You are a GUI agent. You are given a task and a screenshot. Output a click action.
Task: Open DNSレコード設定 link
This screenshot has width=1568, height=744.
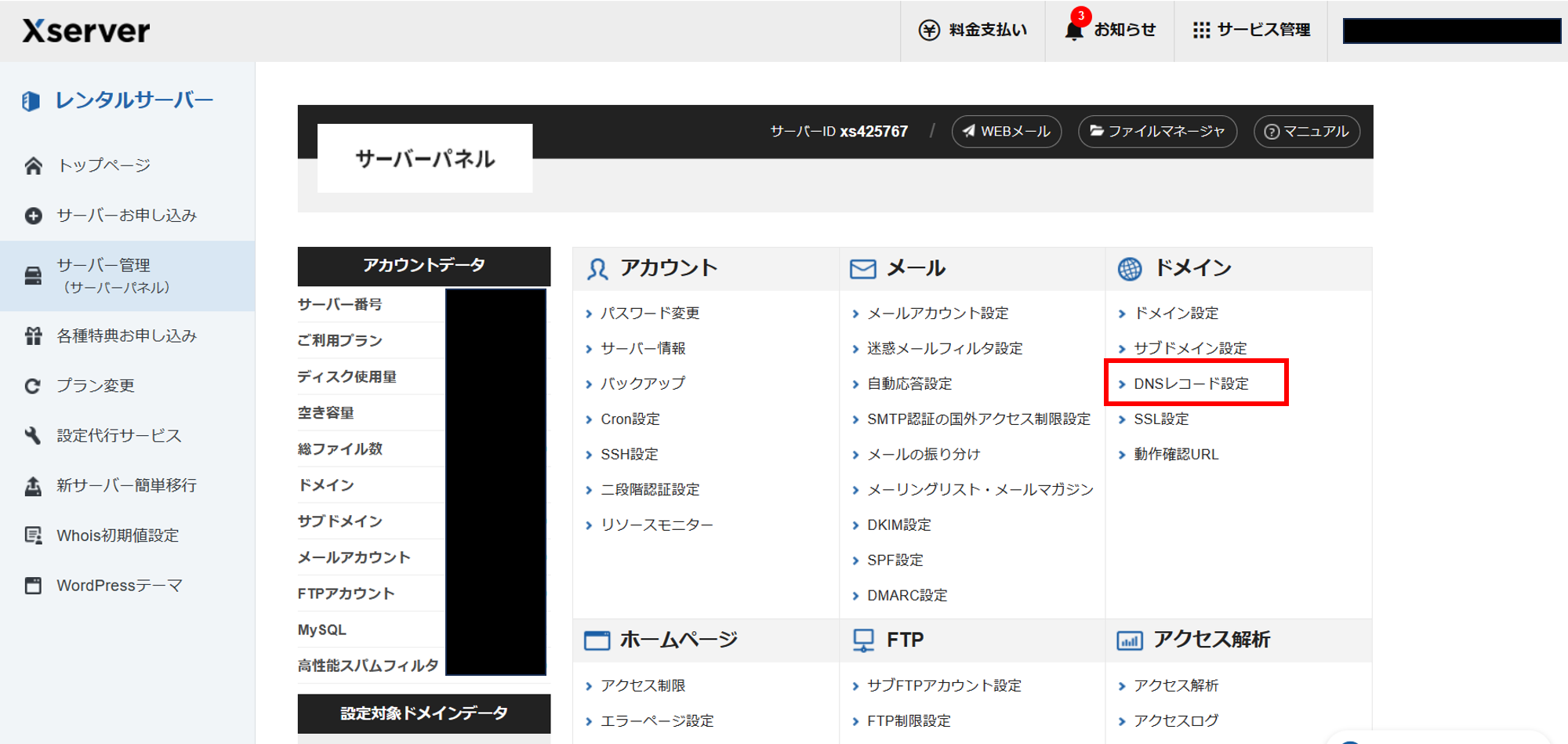(x=1191, y=383)
